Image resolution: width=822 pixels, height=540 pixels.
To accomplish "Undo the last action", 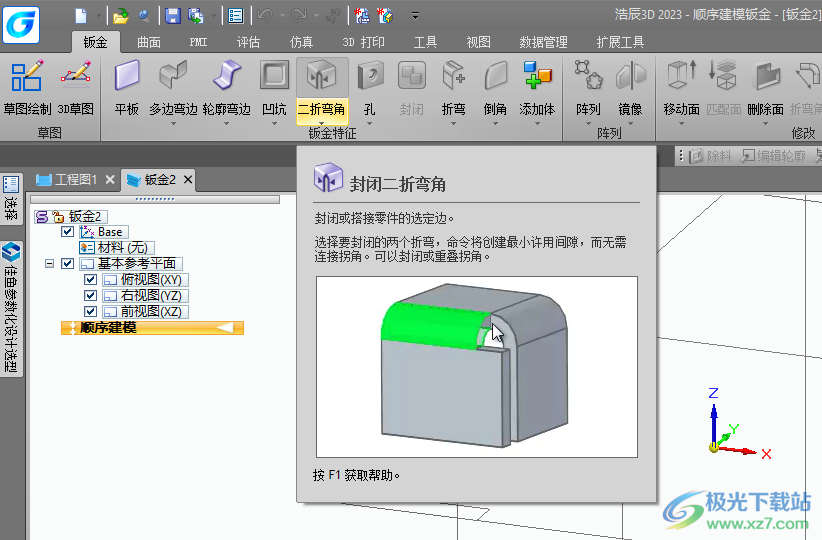I will tap(265, 16).
